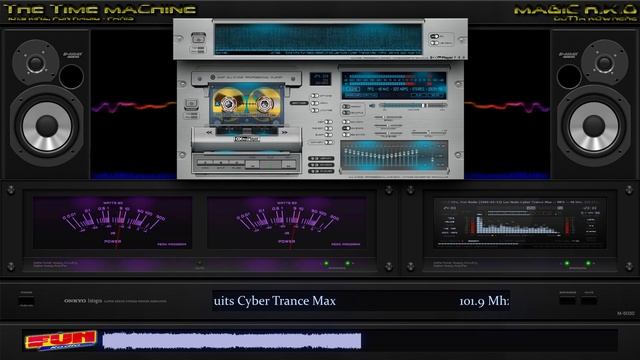
Task: Click 'The Time Machine' title text
Action: coord(100,9)
